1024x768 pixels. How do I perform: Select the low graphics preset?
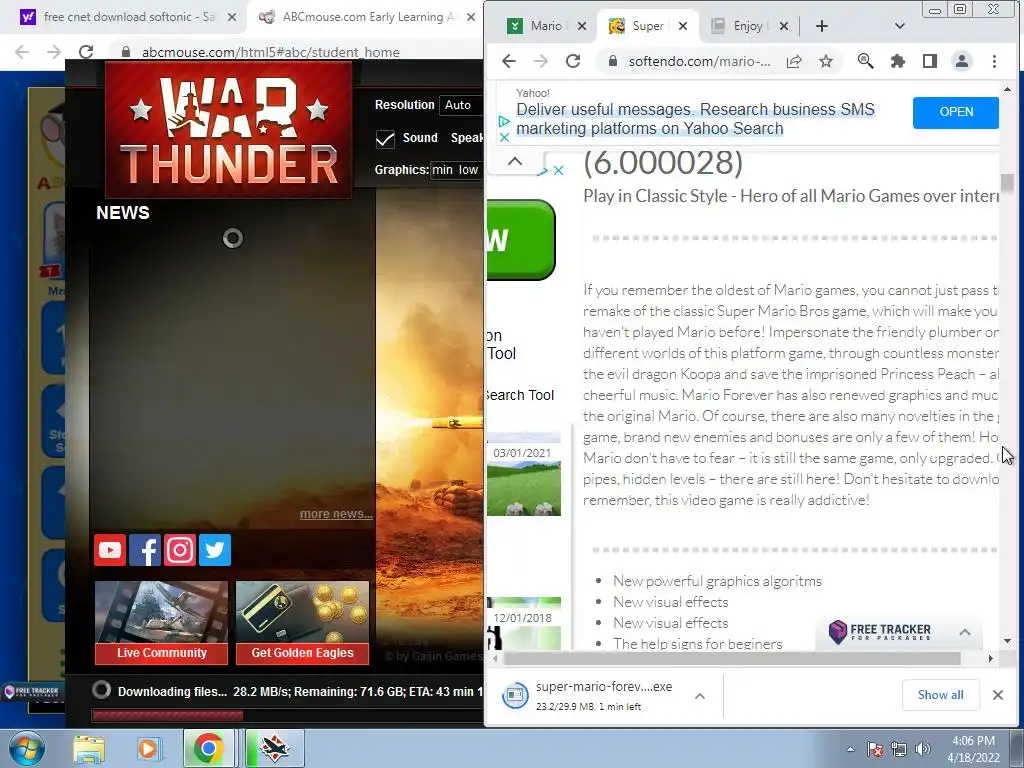pos(468,170)
